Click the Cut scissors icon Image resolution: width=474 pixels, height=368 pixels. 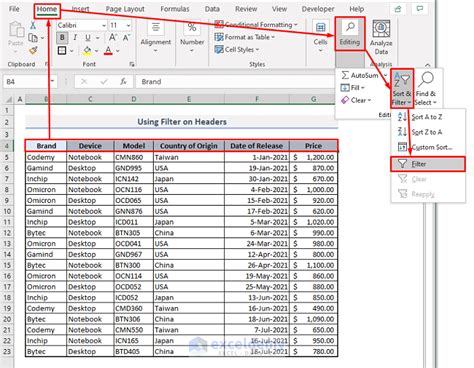tap(33, 25)
